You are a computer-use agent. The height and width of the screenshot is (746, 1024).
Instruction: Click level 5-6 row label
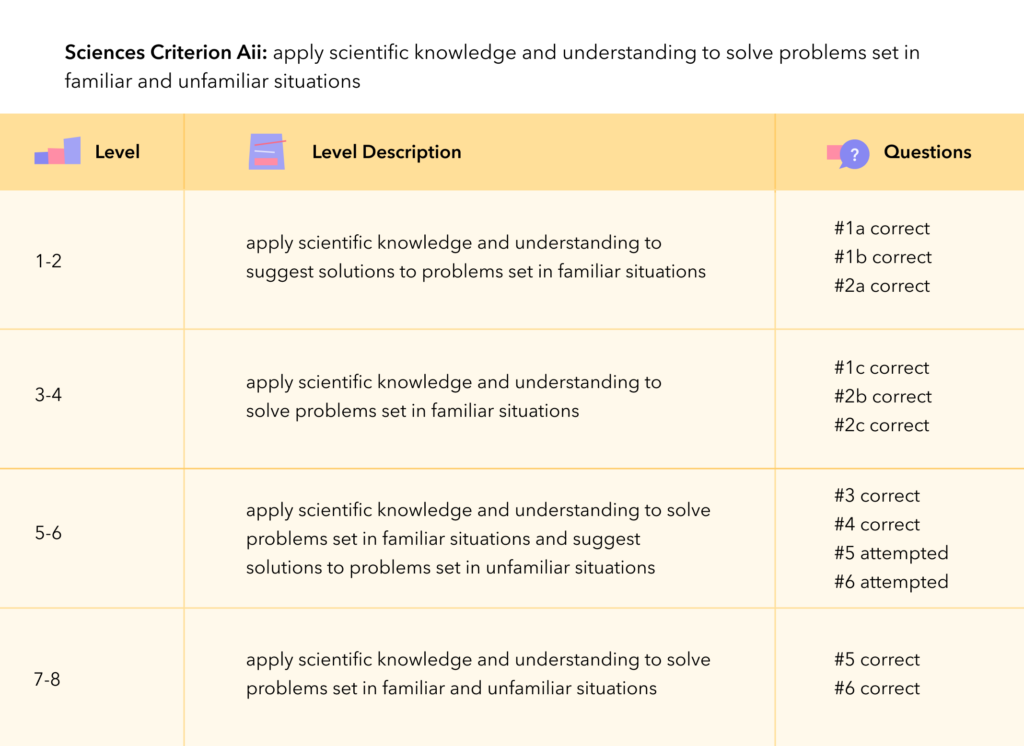point(48,533)
